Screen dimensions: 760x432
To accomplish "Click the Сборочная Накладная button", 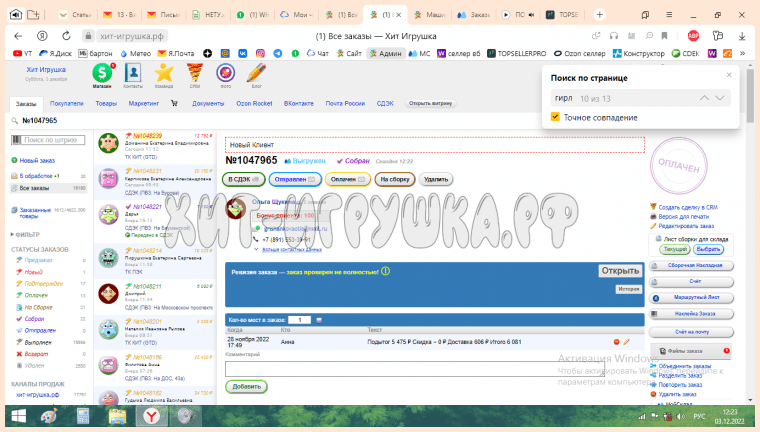I will coord(691,266).
